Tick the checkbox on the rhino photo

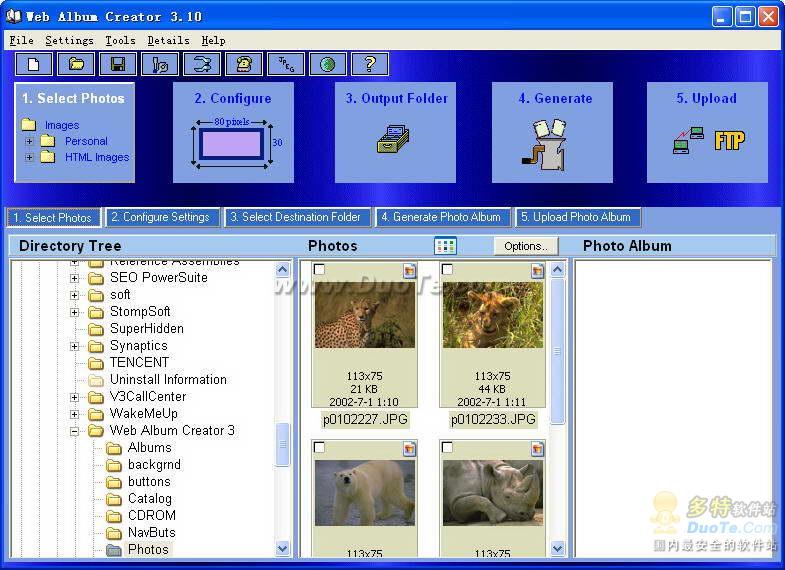point(447,447)
